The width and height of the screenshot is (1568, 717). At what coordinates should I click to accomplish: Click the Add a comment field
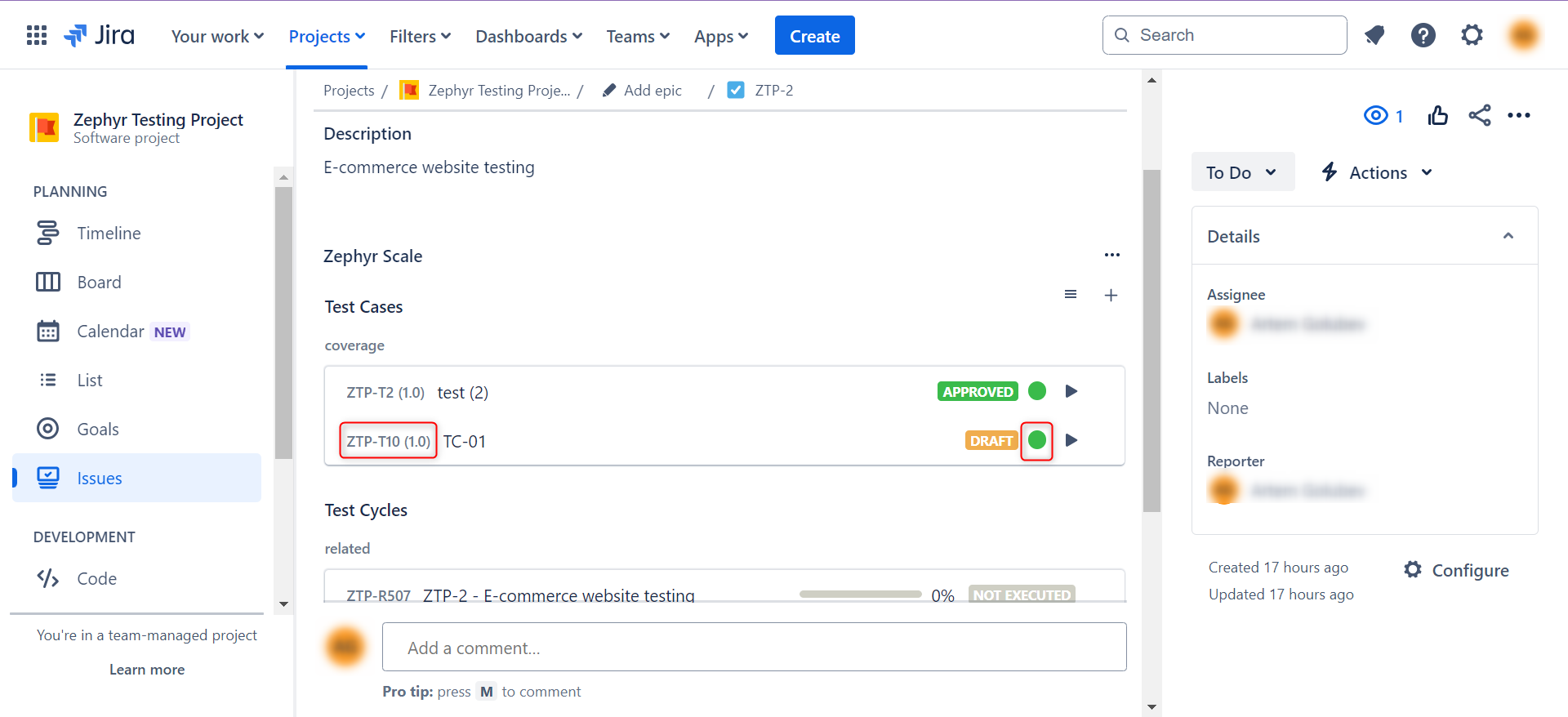[x=754, y=648]
